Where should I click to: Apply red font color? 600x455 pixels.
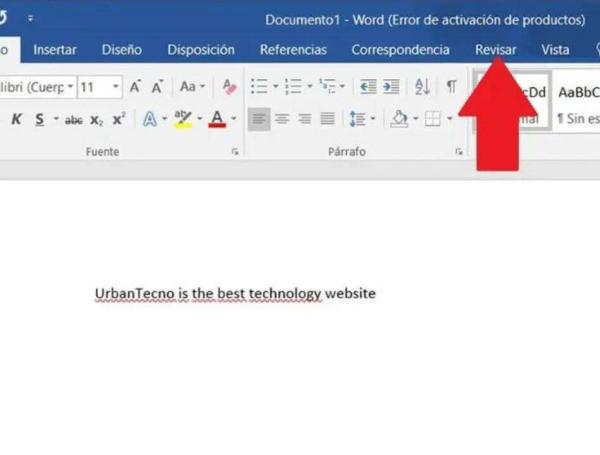click(217, 119)
